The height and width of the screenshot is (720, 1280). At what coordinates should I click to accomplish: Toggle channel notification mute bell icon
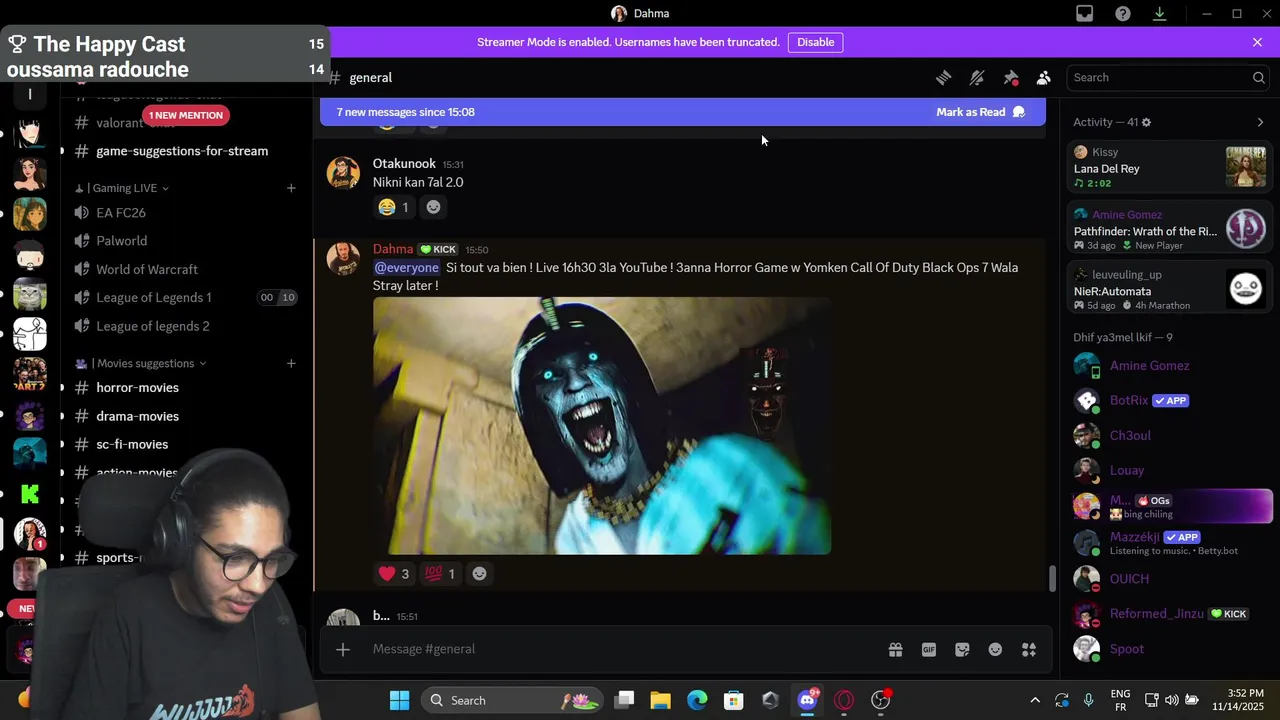click(977, 77)
